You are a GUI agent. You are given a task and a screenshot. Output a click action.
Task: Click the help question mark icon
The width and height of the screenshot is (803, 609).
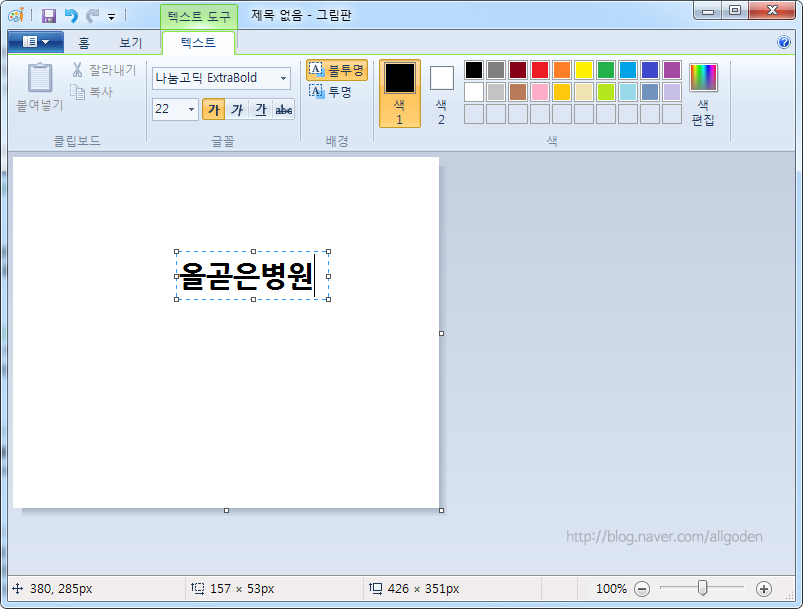(784, 42)
